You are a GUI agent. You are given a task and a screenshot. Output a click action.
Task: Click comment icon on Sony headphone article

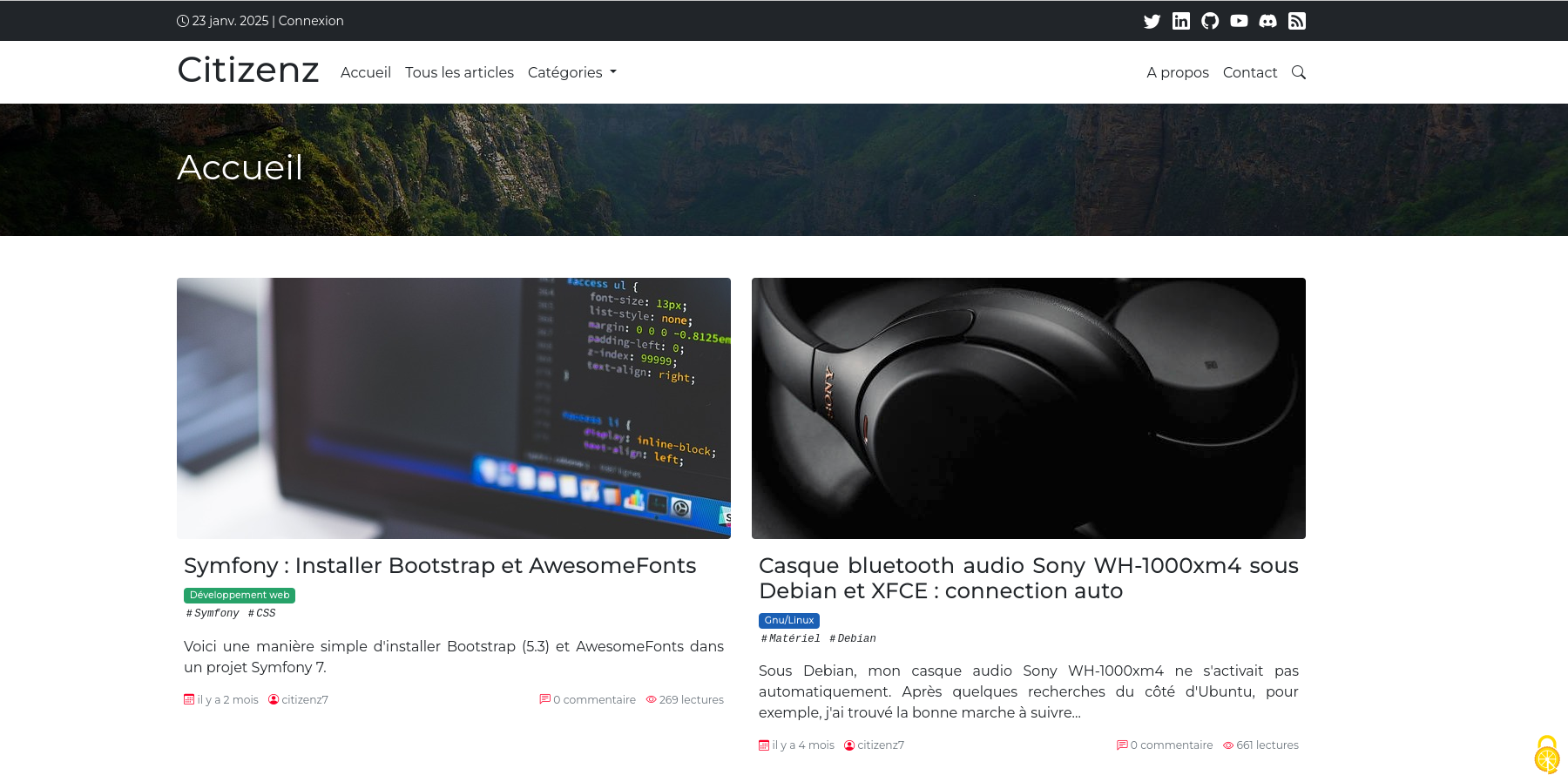1122,745
